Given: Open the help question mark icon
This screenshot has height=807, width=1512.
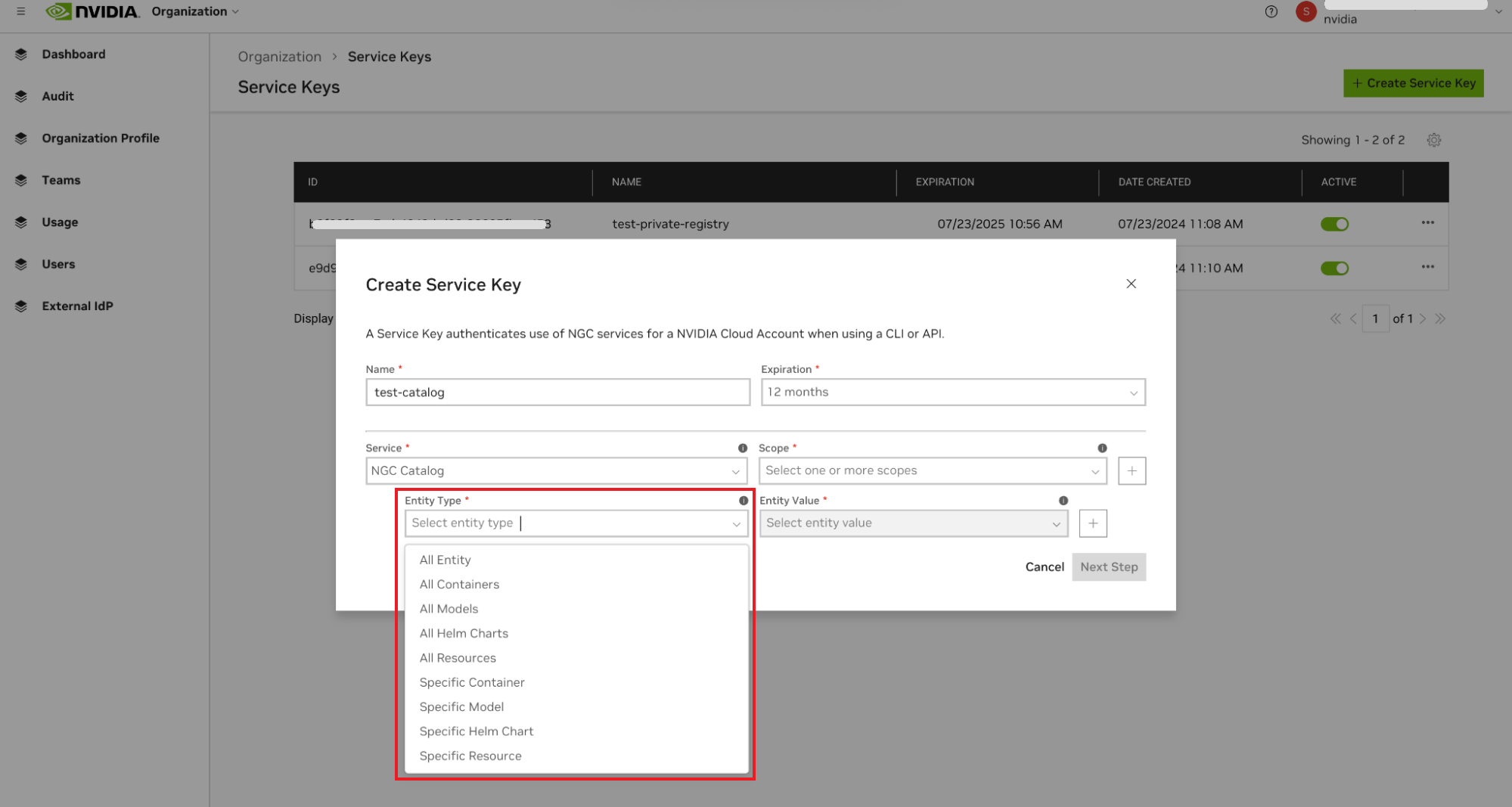Looking at the screenshot, I should [x=1271, y=11].
